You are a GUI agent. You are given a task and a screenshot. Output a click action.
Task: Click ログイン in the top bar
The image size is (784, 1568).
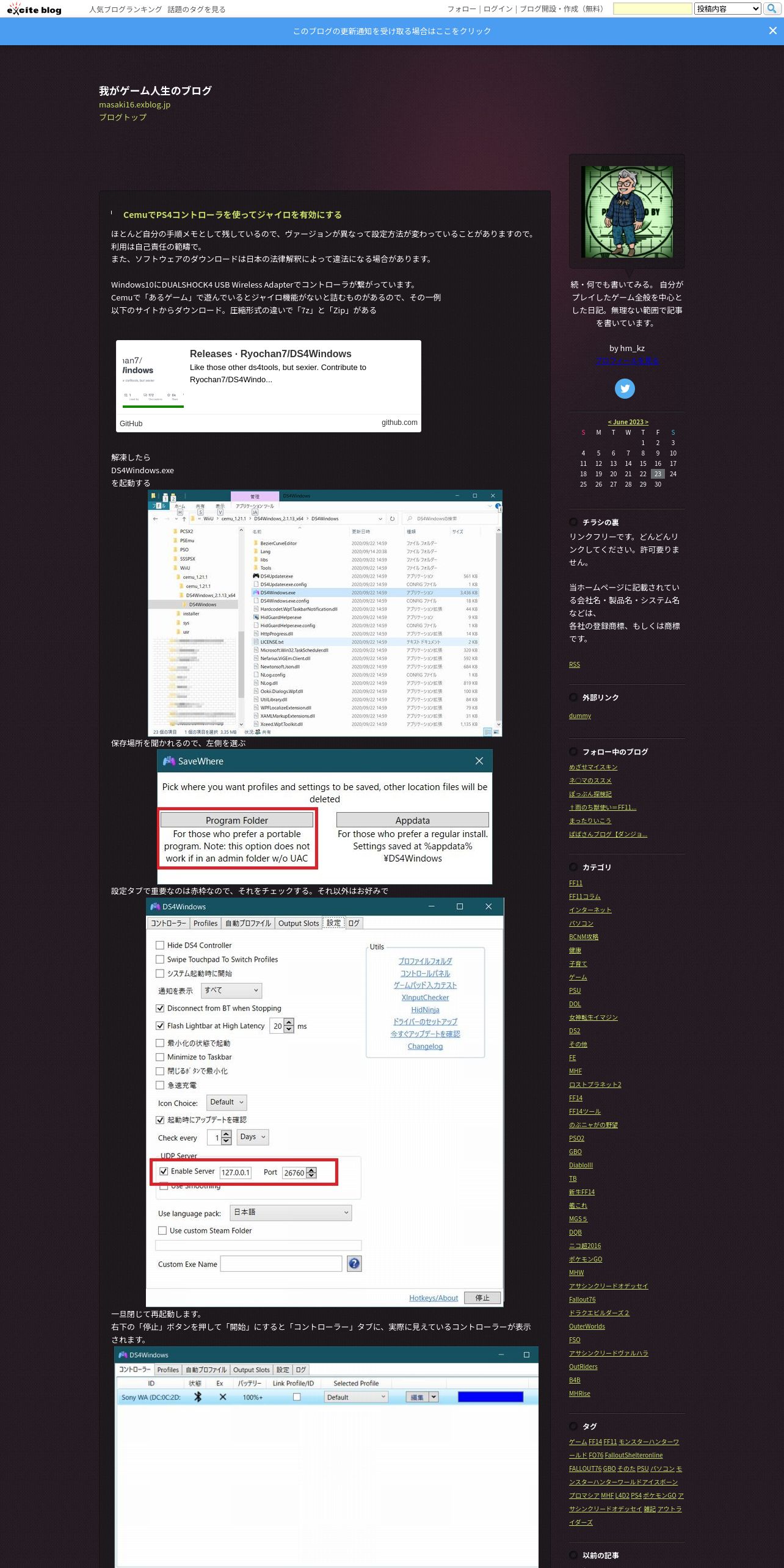pyautogui.click(x=498, y=9)
